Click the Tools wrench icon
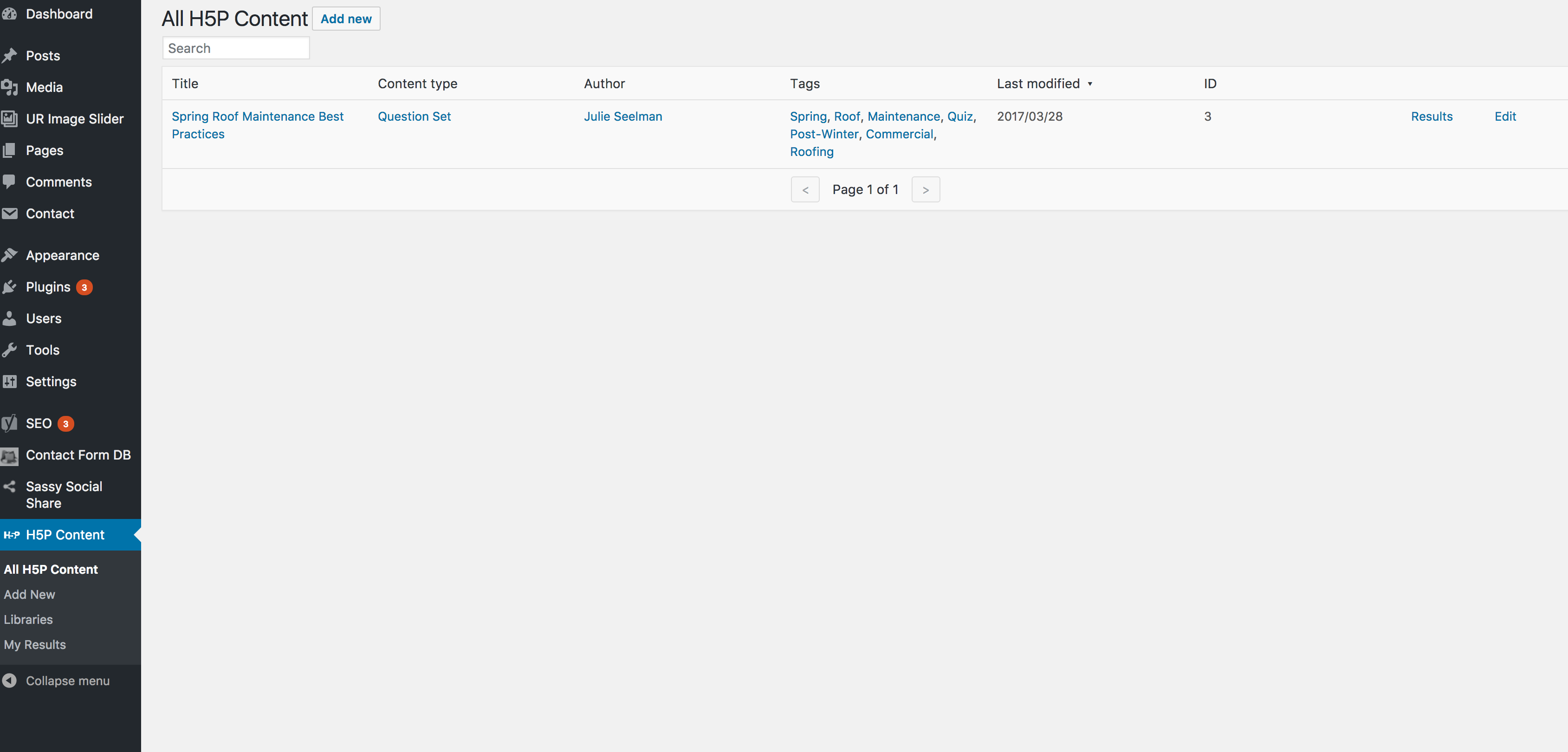Viewport: 1568px width, 752px height. tap(9, 350)
